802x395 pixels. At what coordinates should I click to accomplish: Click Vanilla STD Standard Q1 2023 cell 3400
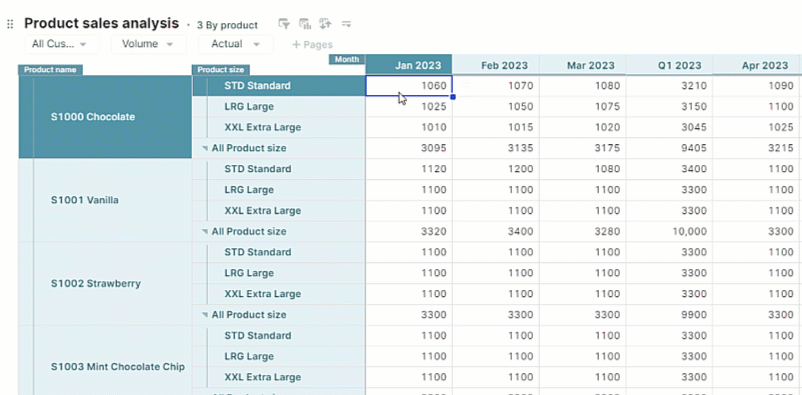click(x=670, y=169)
